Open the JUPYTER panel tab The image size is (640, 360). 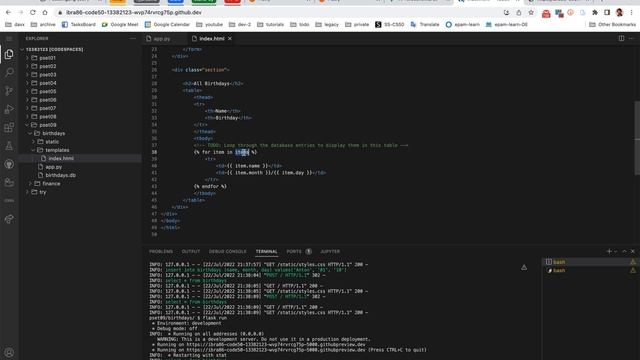click(330, 251)
